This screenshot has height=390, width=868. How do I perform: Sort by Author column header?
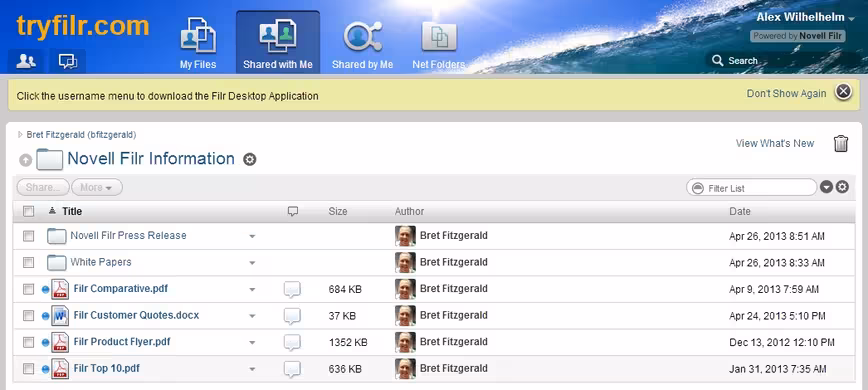pos(409,211)
